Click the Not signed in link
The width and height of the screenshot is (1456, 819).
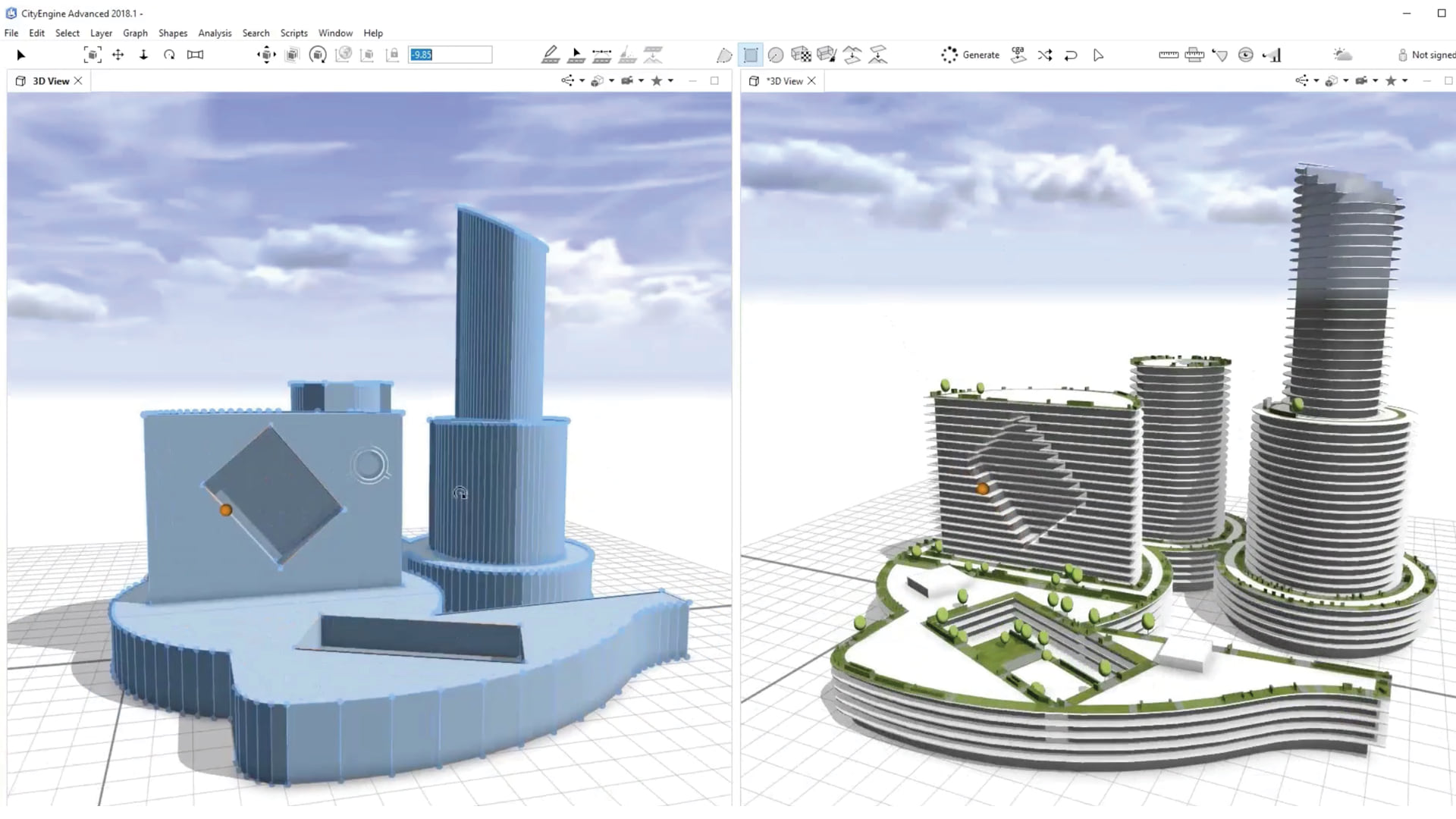(x=1432, y=55)
